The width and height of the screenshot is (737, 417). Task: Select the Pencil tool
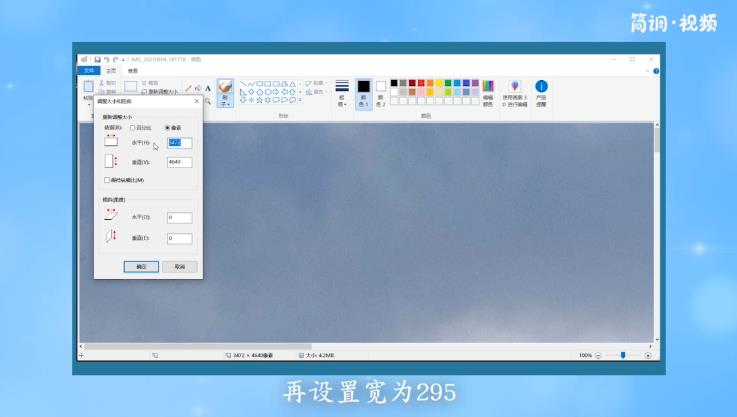[x=188, y=88]
